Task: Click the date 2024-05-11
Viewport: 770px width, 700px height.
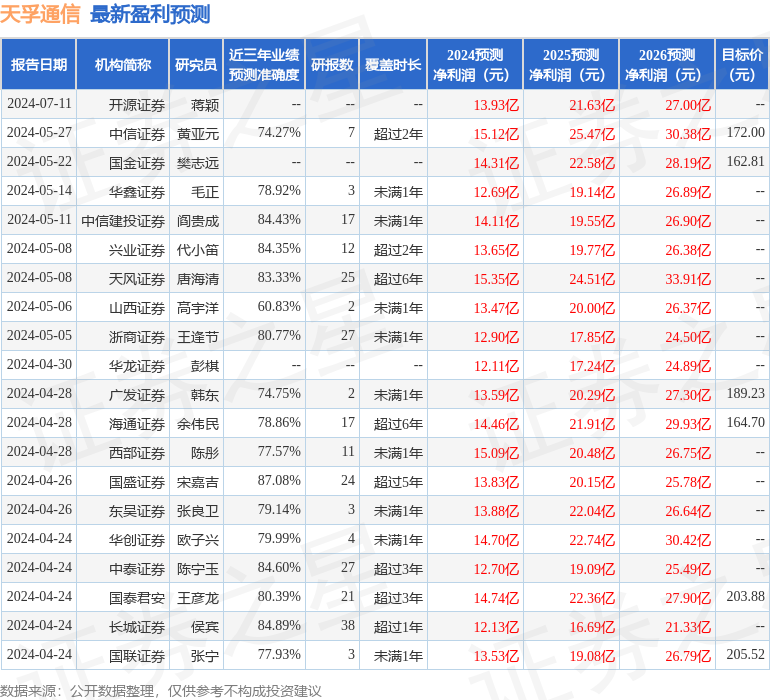Action: tap(39, 220)
